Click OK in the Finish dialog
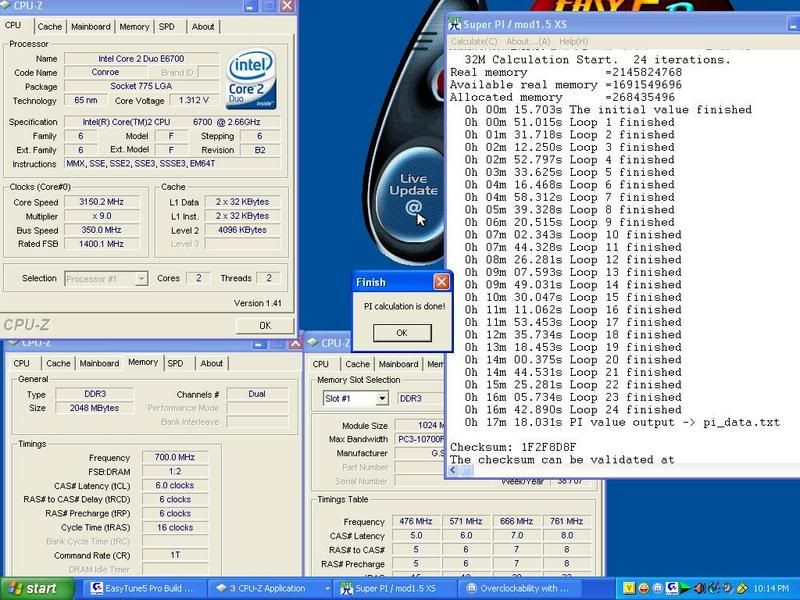 point(402,333)
